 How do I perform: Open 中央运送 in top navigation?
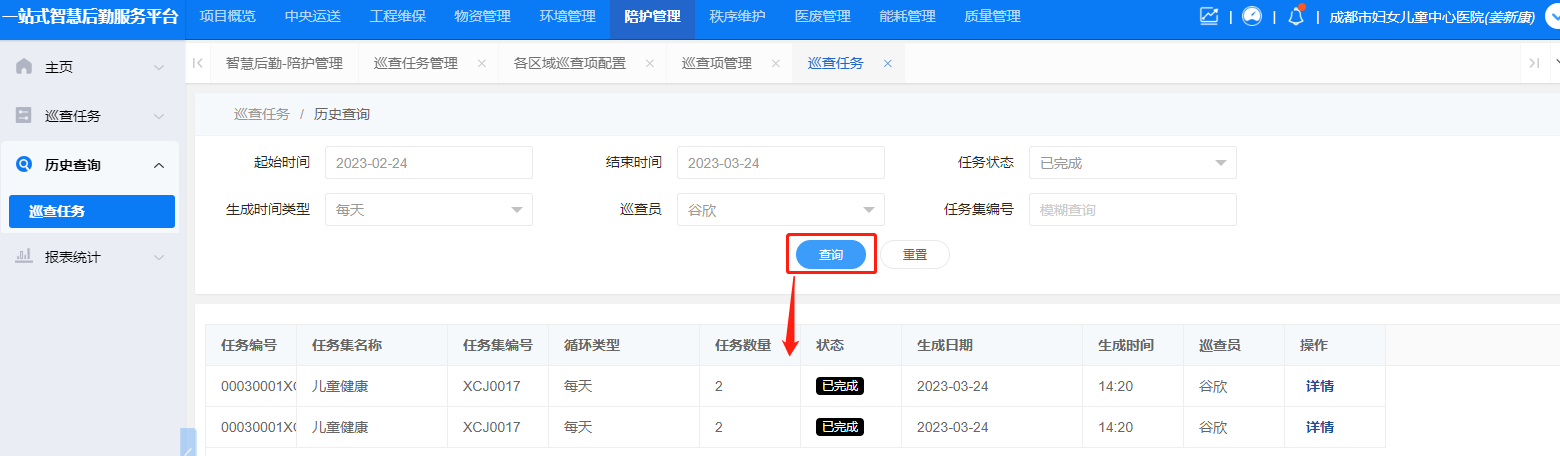312,16
